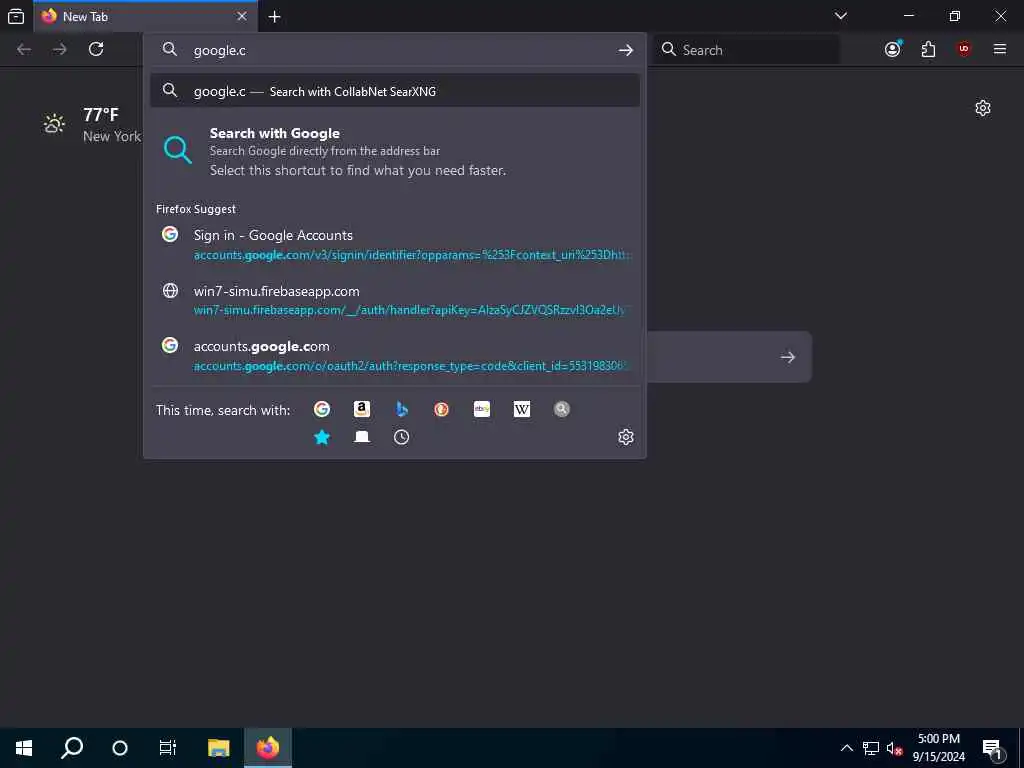Search history via the clock icon
Screen dimensions: 1024x768
tap(402, 437)
